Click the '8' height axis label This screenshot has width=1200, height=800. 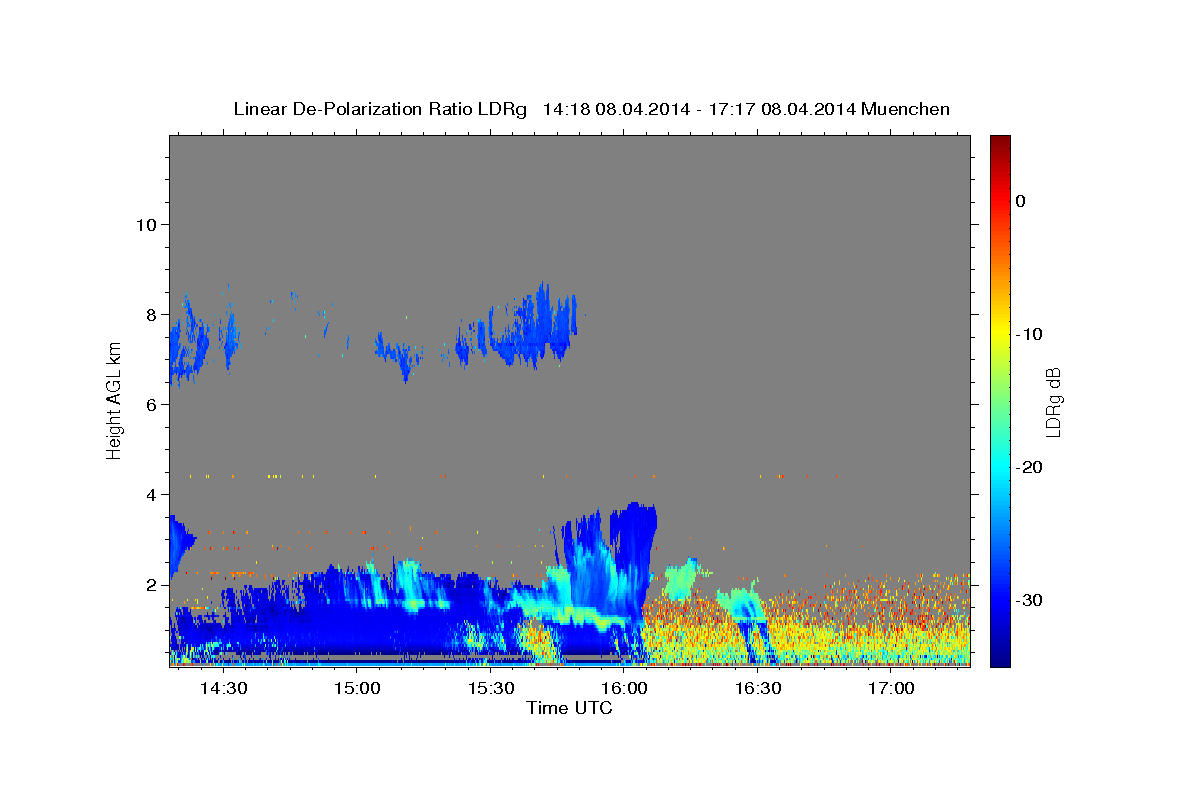tap(151, 314)
